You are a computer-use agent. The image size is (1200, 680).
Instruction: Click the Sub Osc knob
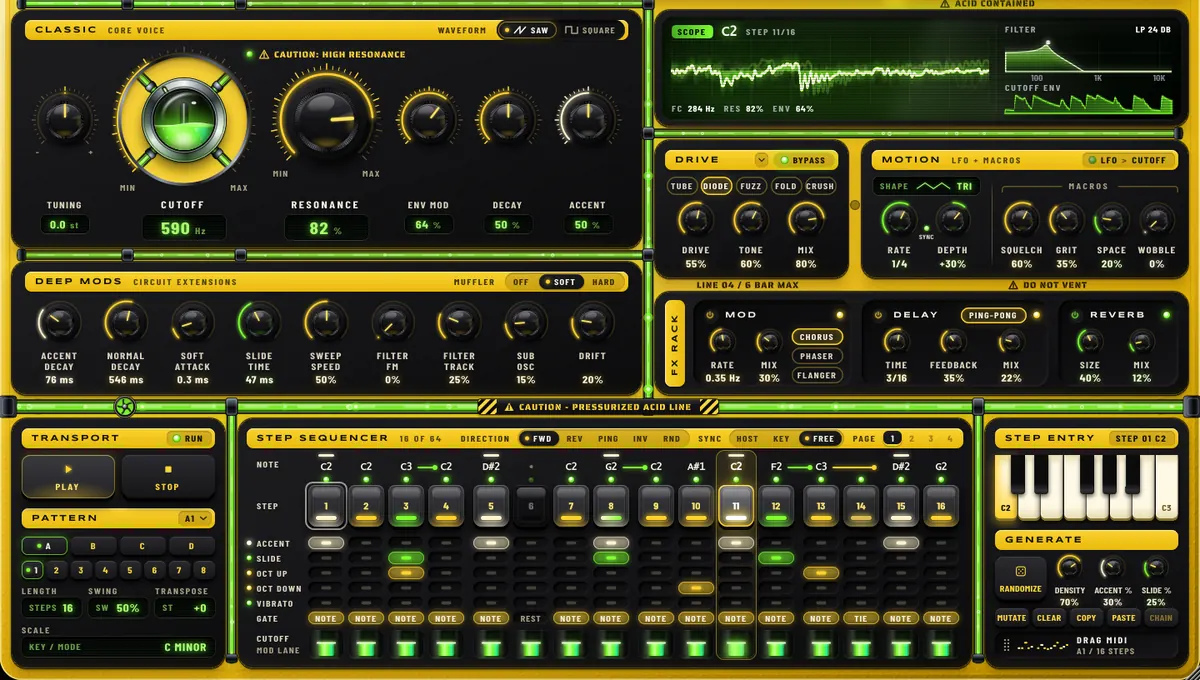click(x=525, y=322)
